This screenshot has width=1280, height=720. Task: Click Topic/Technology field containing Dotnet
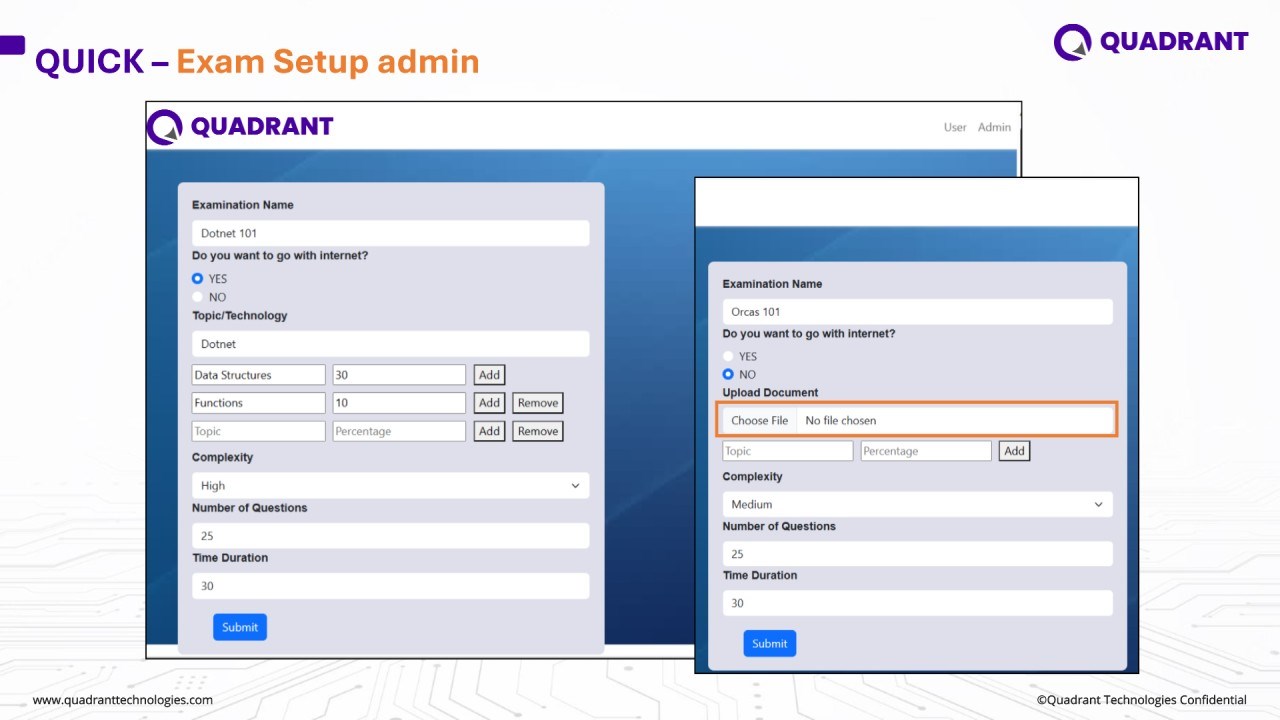(x=391, y=344)
